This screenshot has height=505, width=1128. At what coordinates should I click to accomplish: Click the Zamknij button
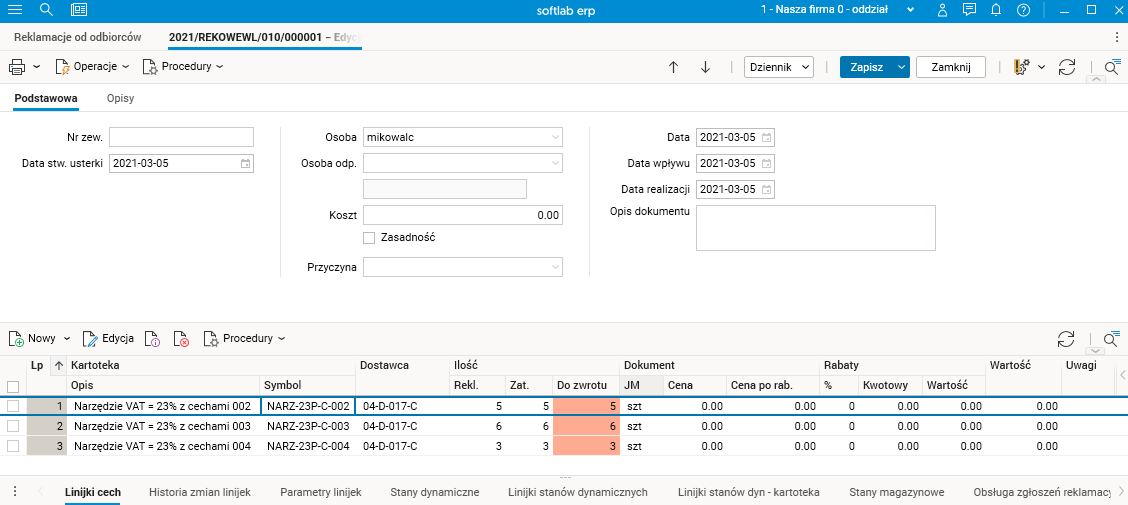point(951,67)
